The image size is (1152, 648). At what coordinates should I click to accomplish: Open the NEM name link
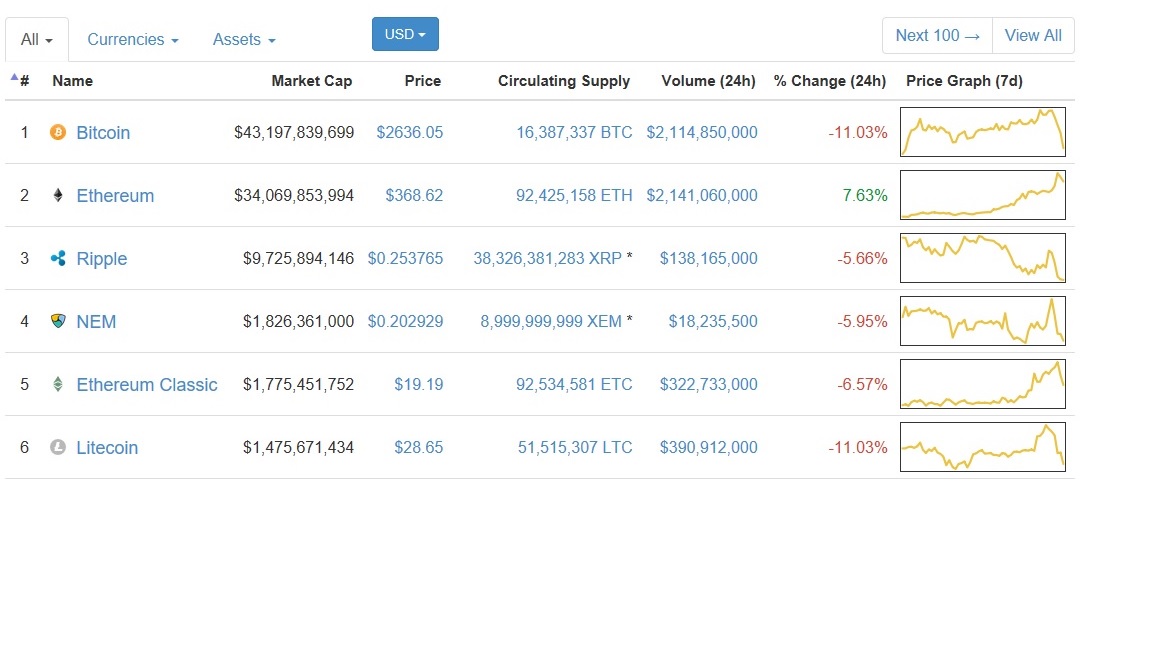[x=96, y=322]
